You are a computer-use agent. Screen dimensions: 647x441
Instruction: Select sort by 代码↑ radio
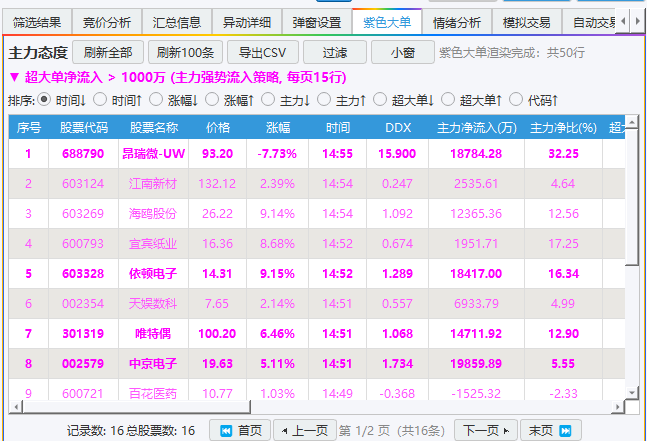coord(516,99)
